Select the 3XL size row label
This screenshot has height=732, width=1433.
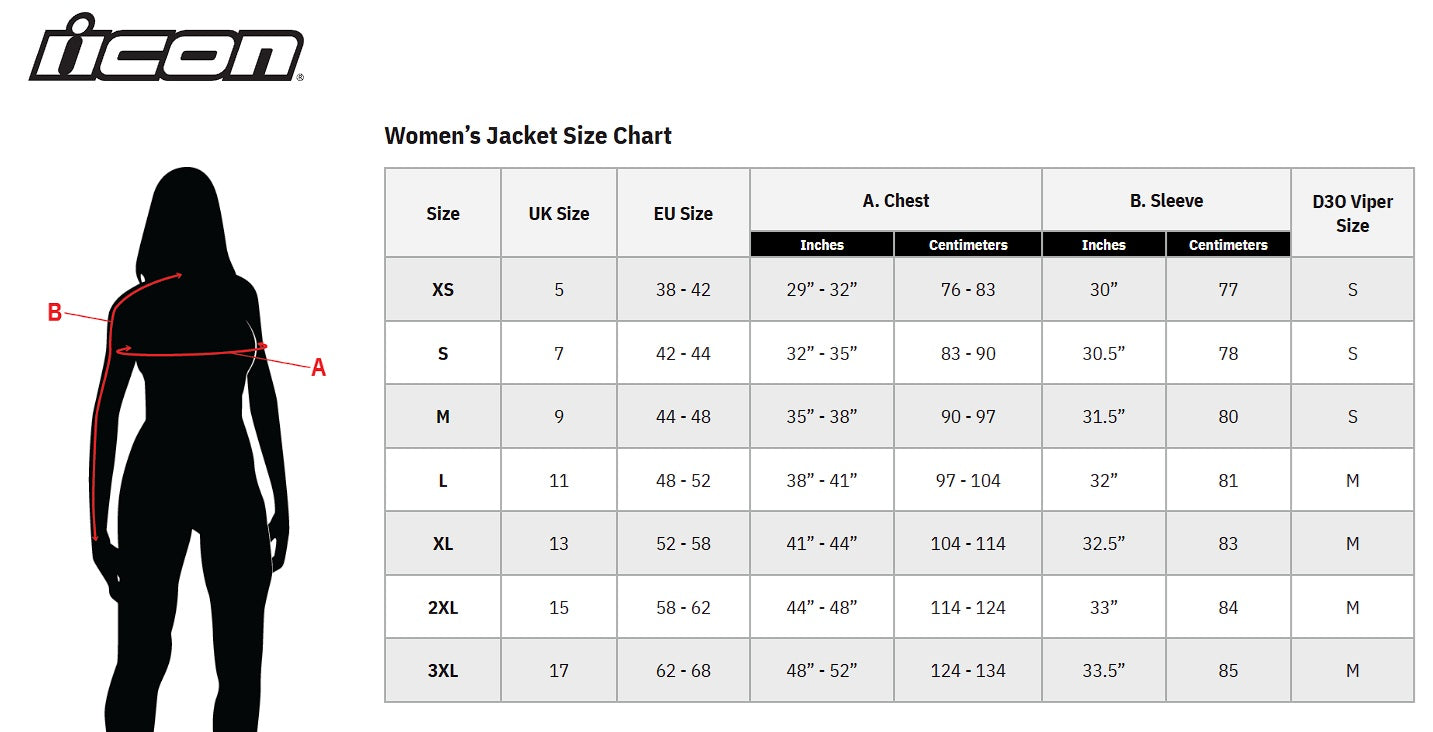[443, 671]
